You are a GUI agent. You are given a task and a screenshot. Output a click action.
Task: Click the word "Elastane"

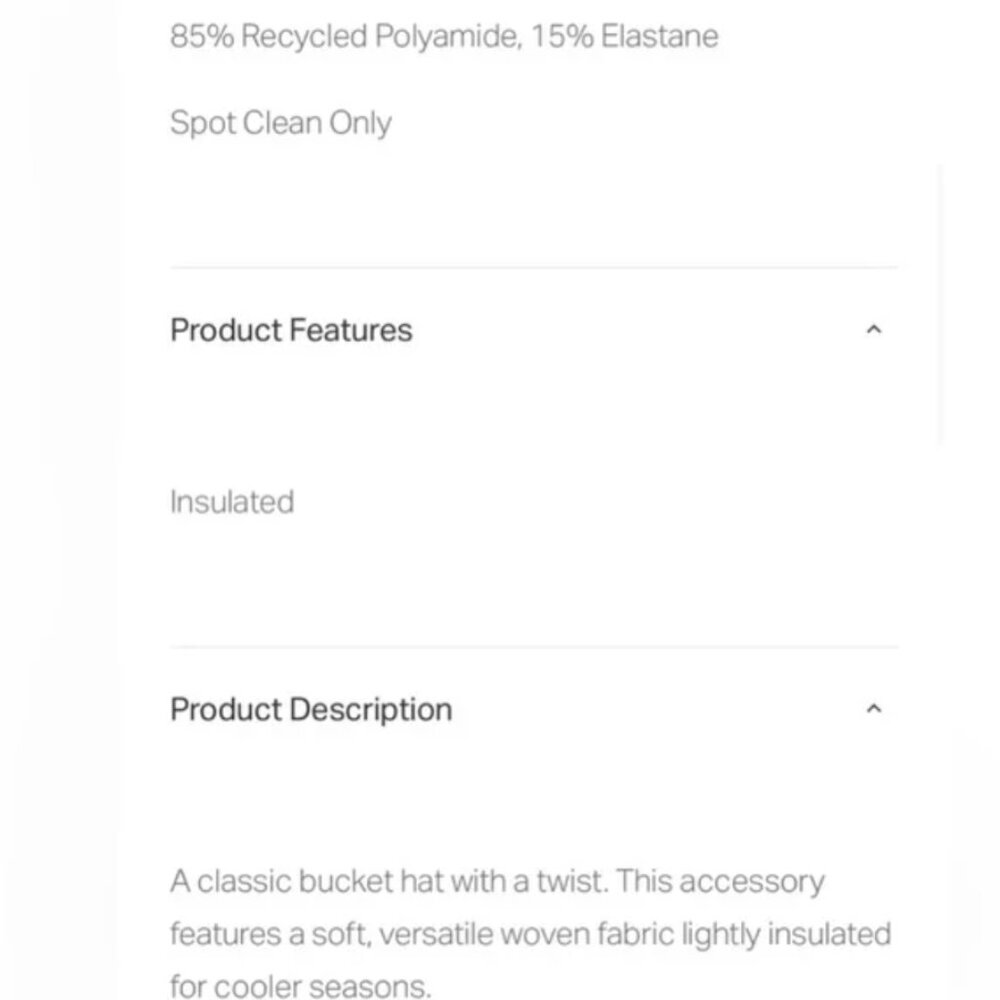[660, 37]
